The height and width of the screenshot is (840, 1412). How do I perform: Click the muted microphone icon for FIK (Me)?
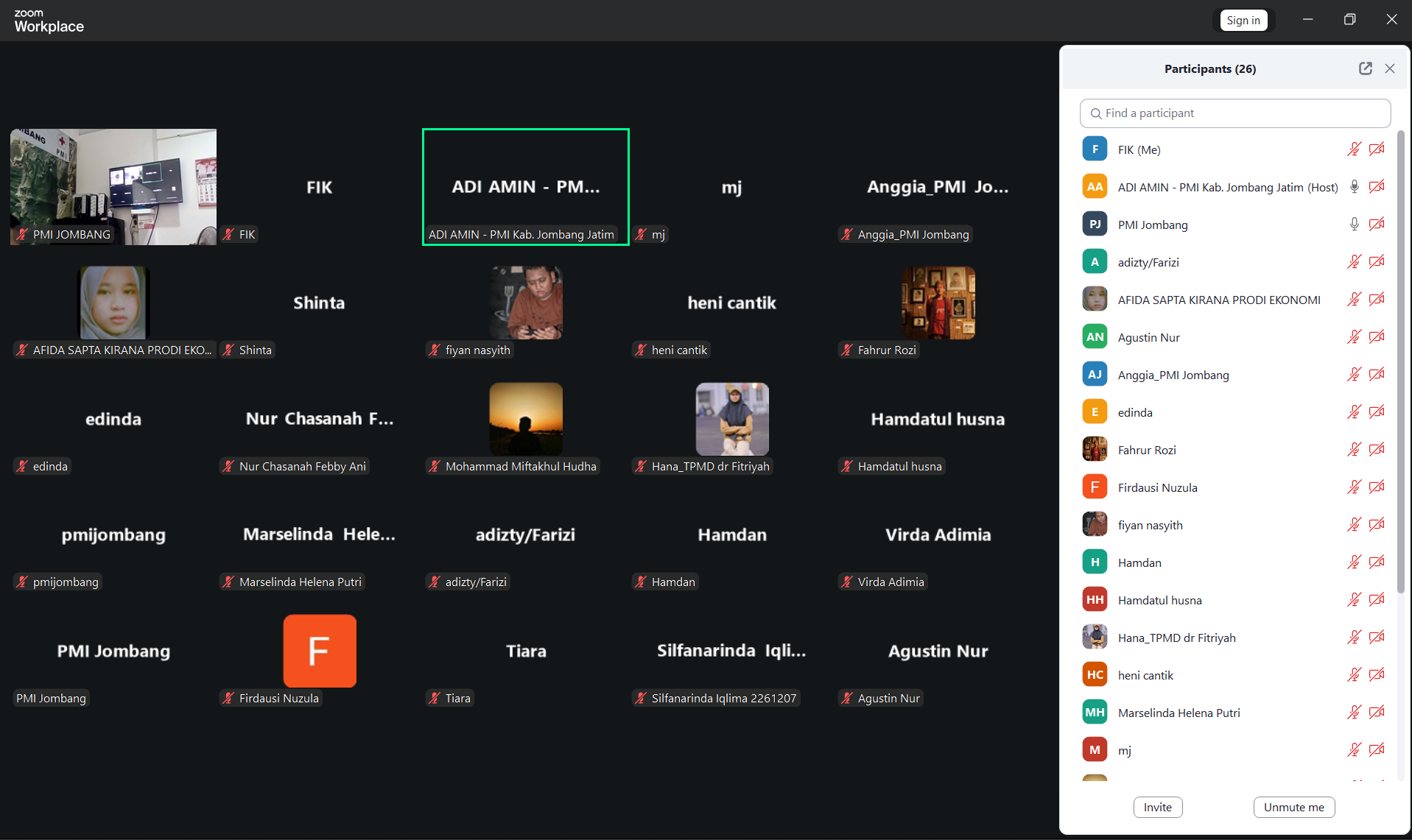click(1354, 149)
